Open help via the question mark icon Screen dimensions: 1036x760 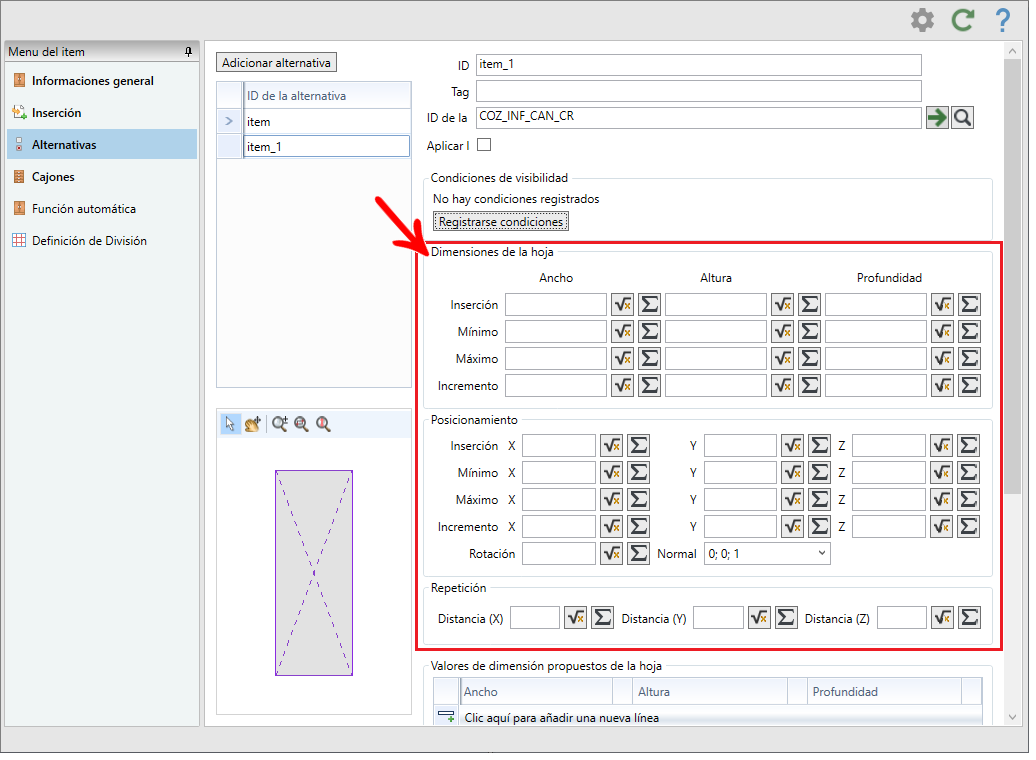coord(1002,20)
